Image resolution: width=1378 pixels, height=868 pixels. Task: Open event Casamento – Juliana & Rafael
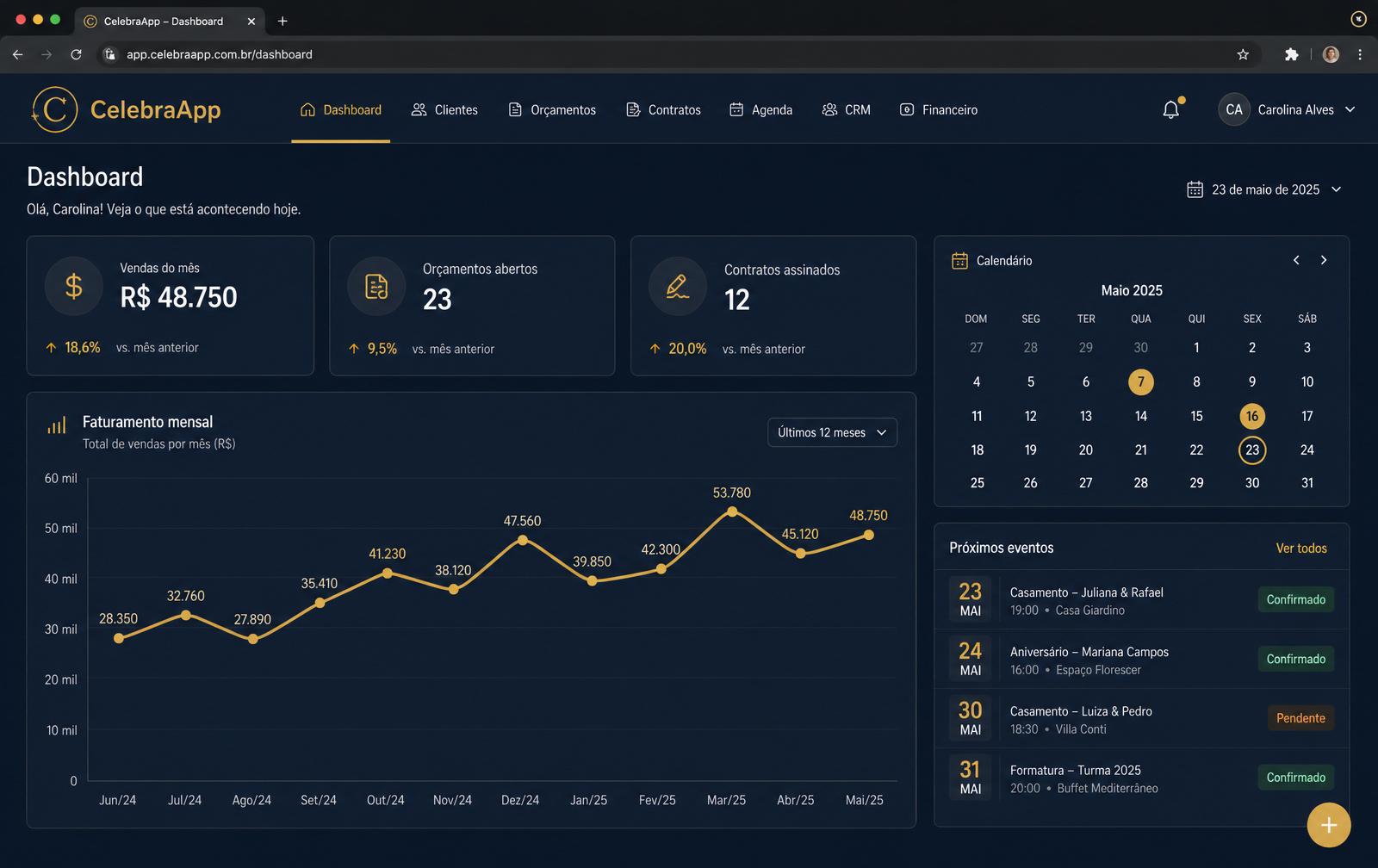click(x=1142, y=600)
